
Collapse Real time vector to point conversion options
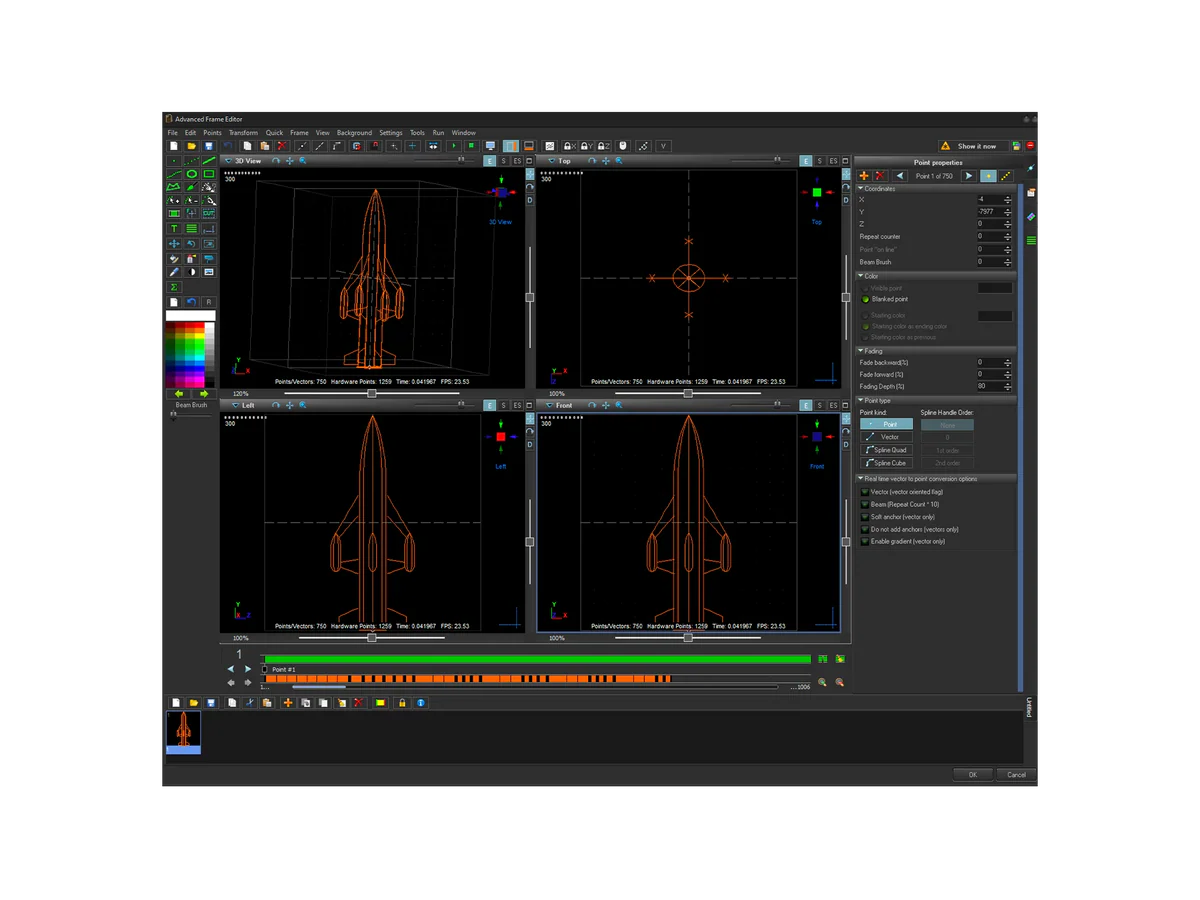click(x=861, y=479)
